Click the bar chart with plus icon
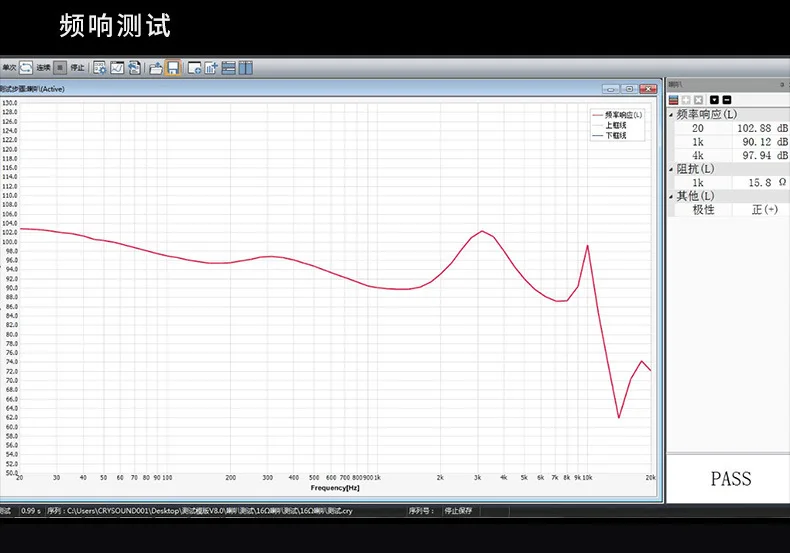This screenshot has height=553, width=790. point(211,67)
